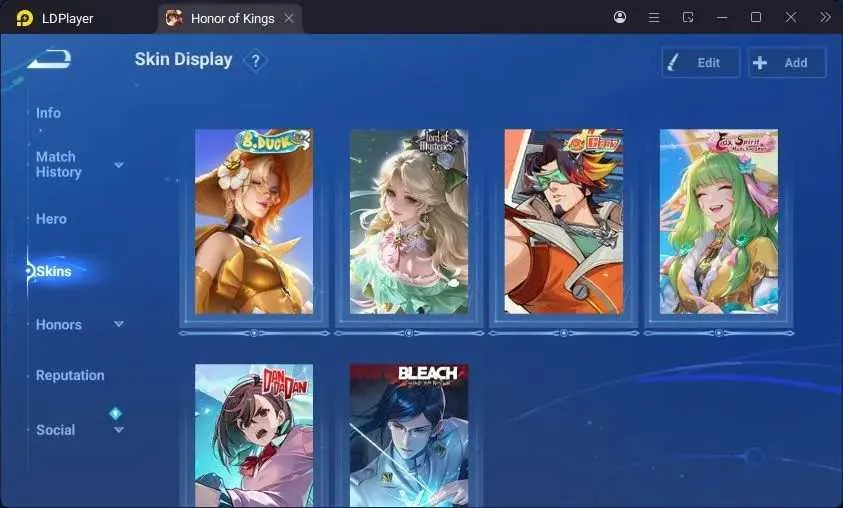Minimize the LDPlayer window
843x508 pixels.
722,18
